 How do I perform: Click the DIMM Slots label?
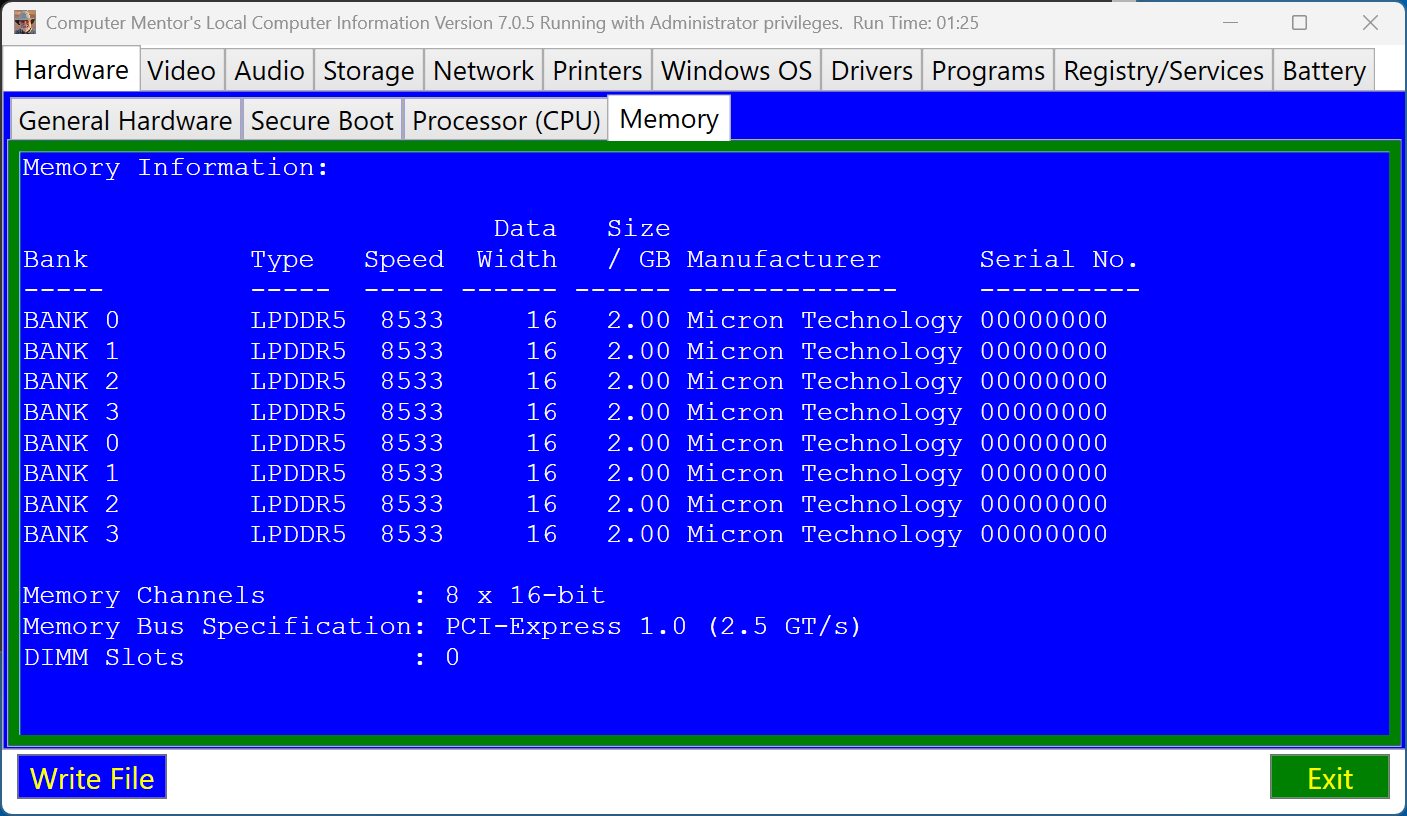click(x=104, y=658)
